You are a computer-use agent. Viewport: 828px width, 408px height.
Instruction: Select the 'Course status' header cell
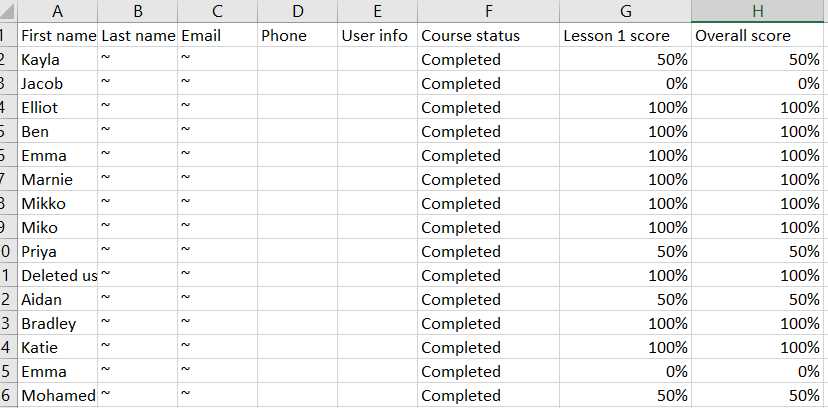[x=488, y=35]
